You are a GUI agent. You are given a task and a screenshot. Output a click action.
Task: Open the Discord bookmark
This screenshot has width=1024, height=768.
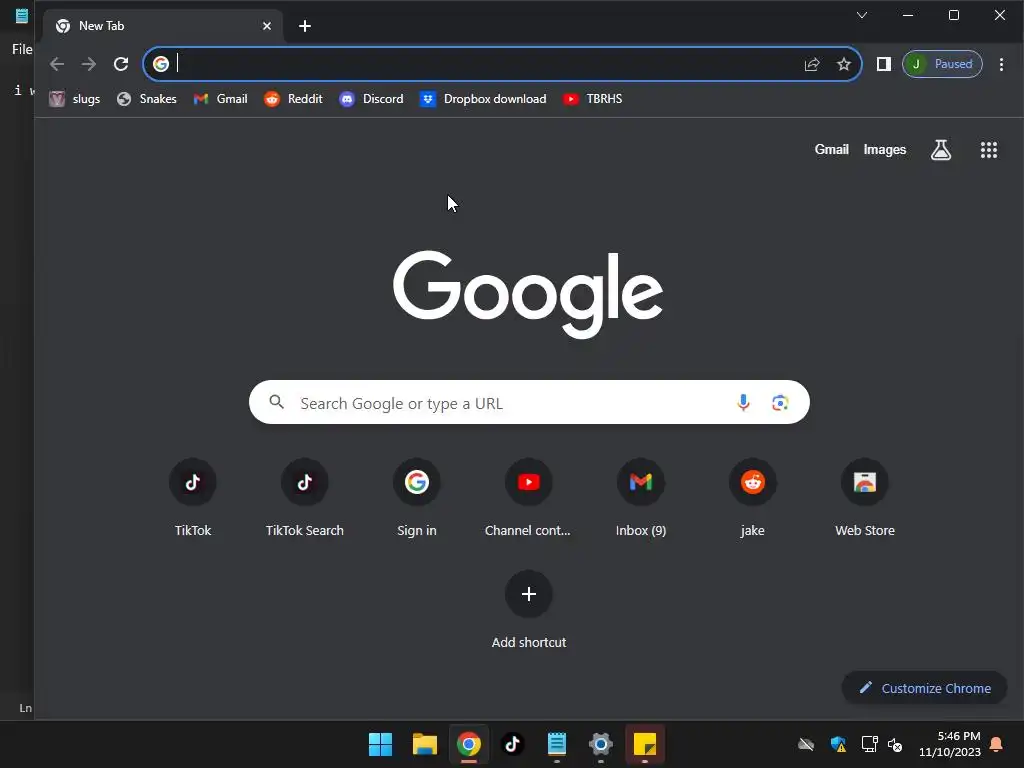(372, 99)
